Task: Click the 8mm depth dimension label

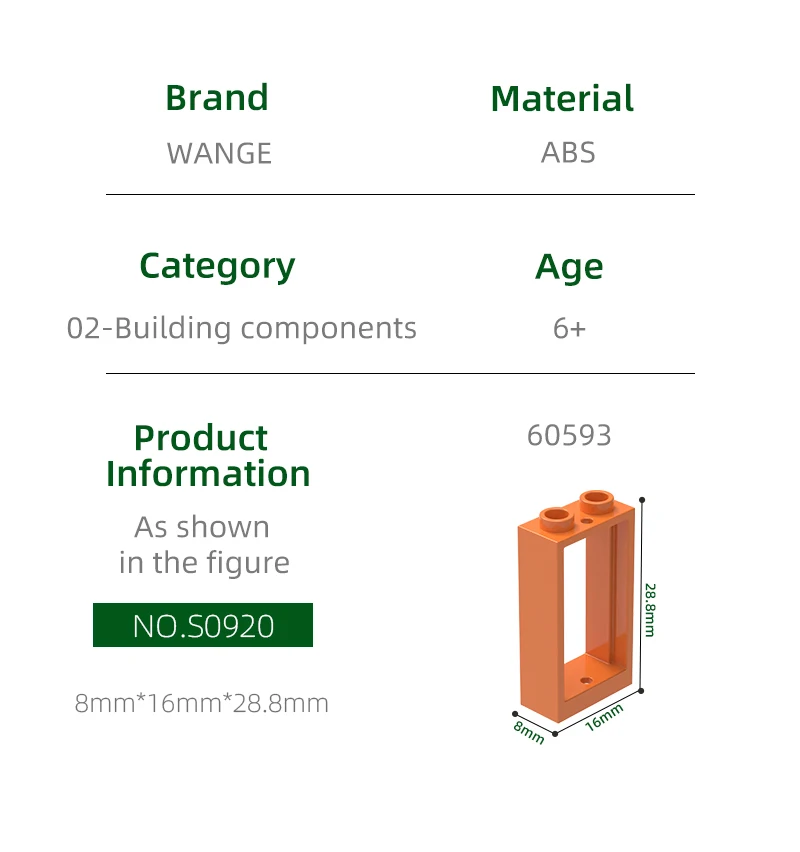Action: (x=529, y=731)
